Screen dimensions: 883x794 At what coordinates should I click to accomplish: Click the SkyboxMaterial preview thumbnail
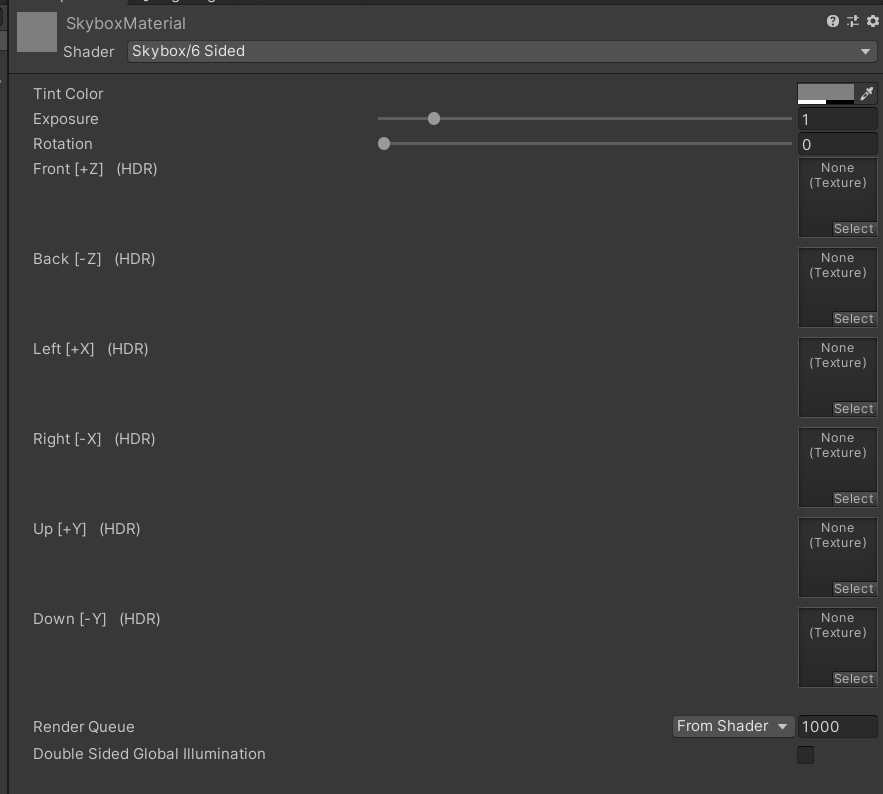(37, 32)
